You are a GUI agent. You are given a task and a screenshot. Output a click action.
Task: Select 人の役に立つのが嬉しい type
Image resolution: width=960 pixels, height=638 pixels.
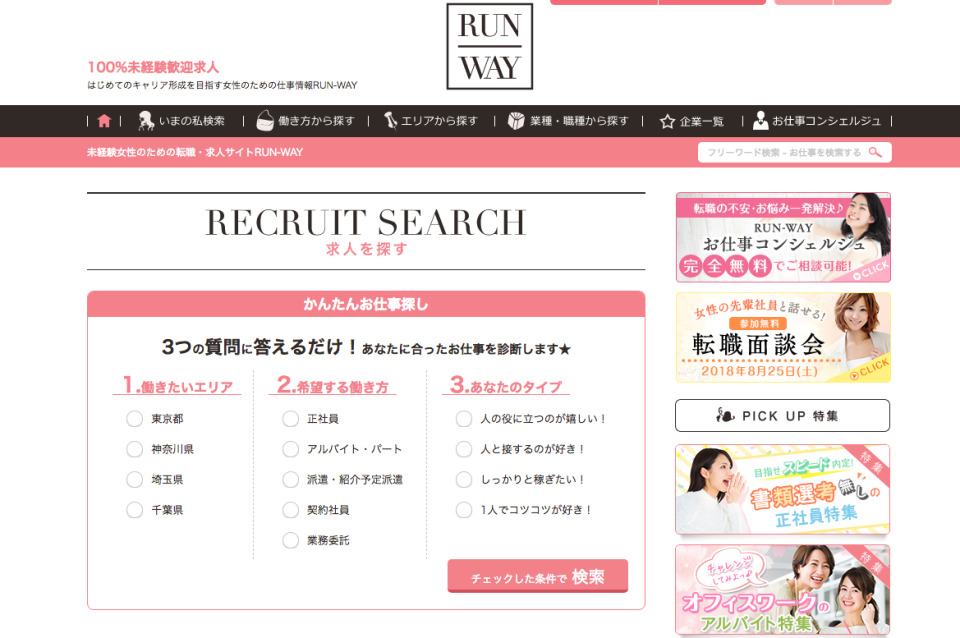click(x=464, y=419)
